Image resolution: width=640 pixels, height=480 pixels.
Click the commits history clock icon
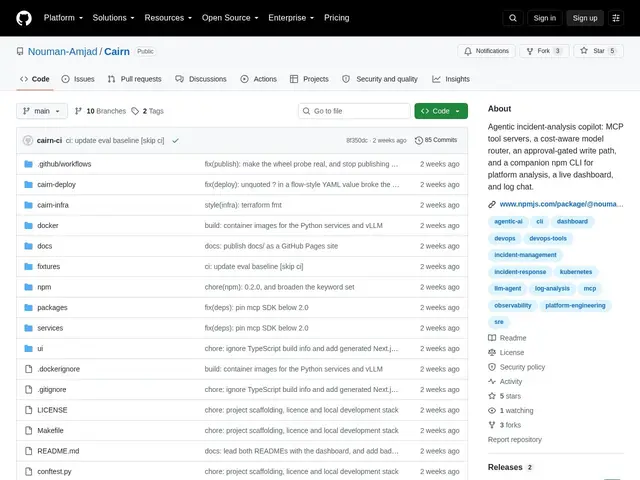[x=418, y=140]
